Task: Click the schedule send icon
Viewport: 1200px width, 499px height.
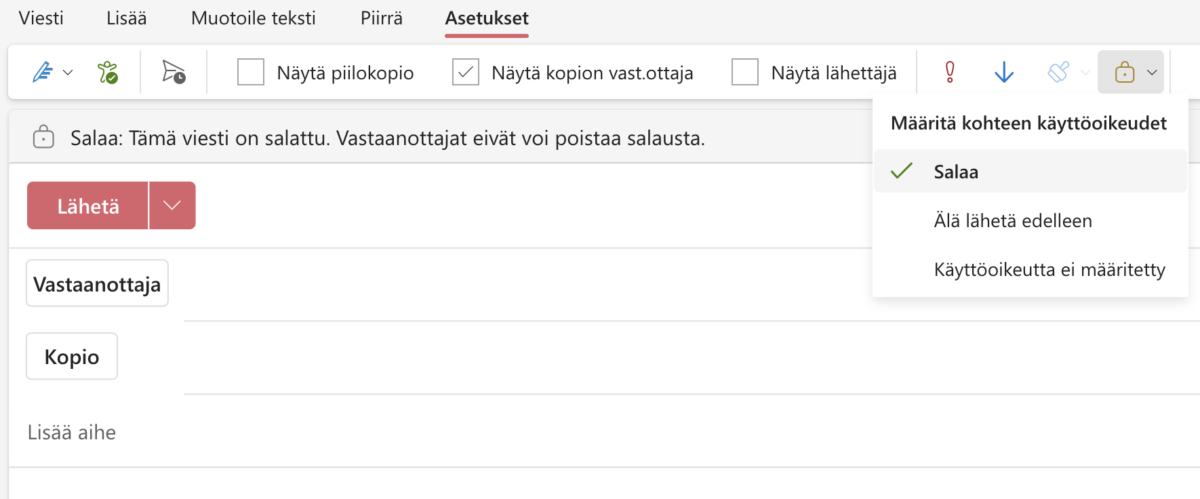Action: click(174, 72)
